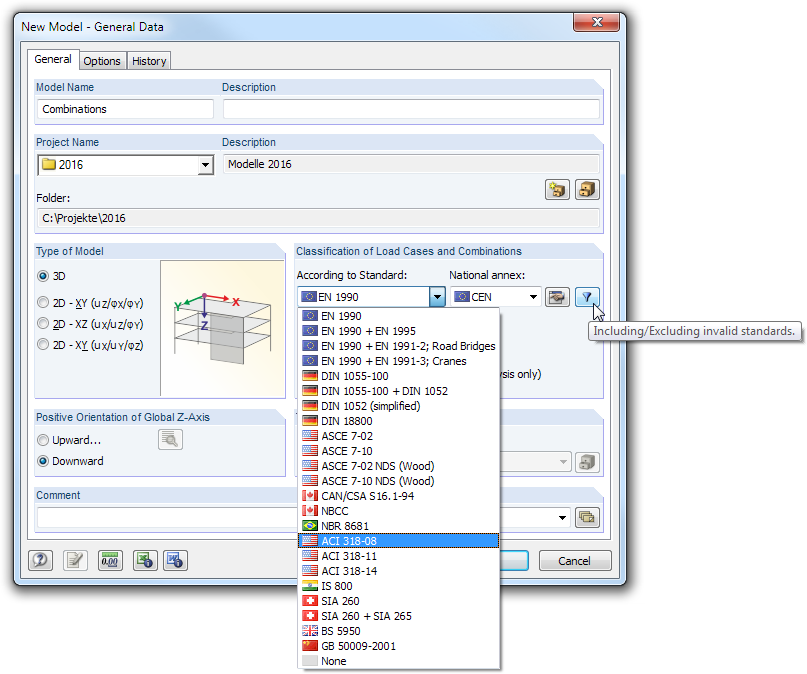Toggle the filter for invalid standards
The width and height of the screenshot is (807, 674).
click(x=587, y=297)
